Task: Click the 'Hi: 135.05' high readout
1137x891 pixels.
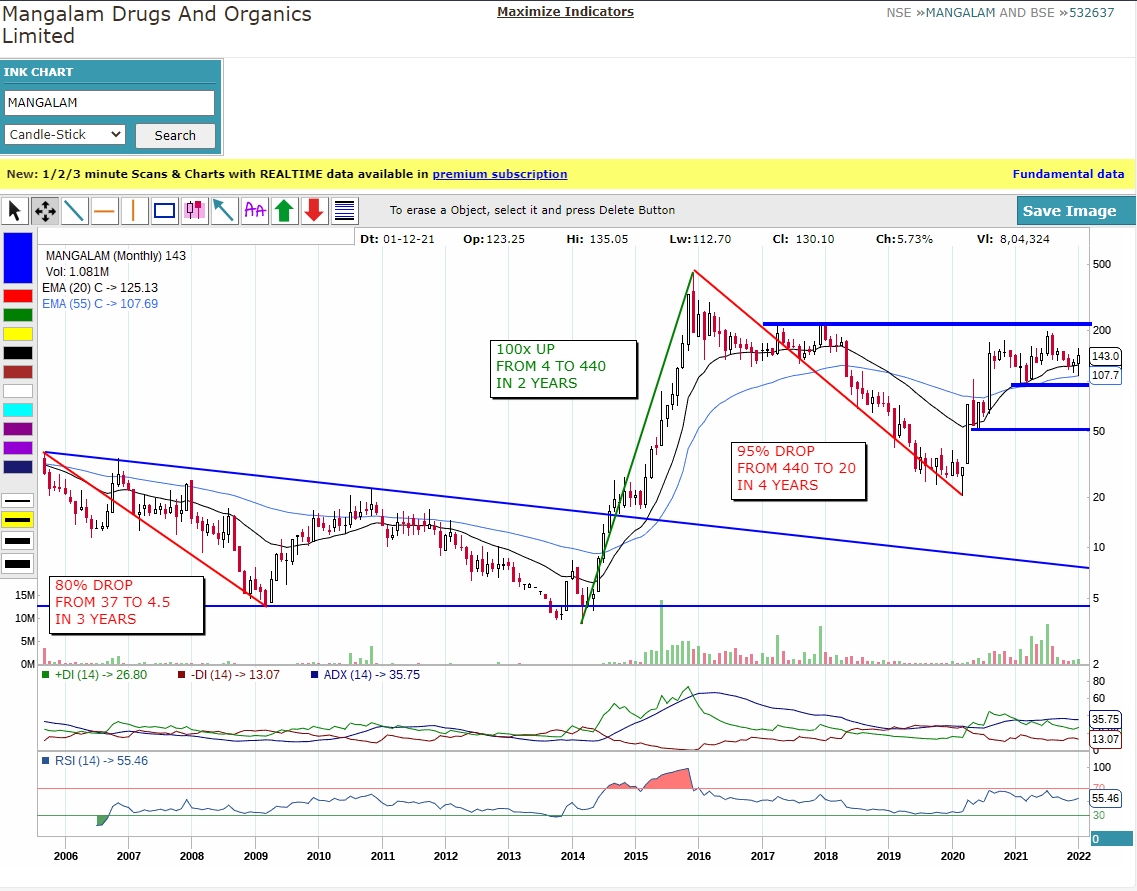Action: (598, 239)
